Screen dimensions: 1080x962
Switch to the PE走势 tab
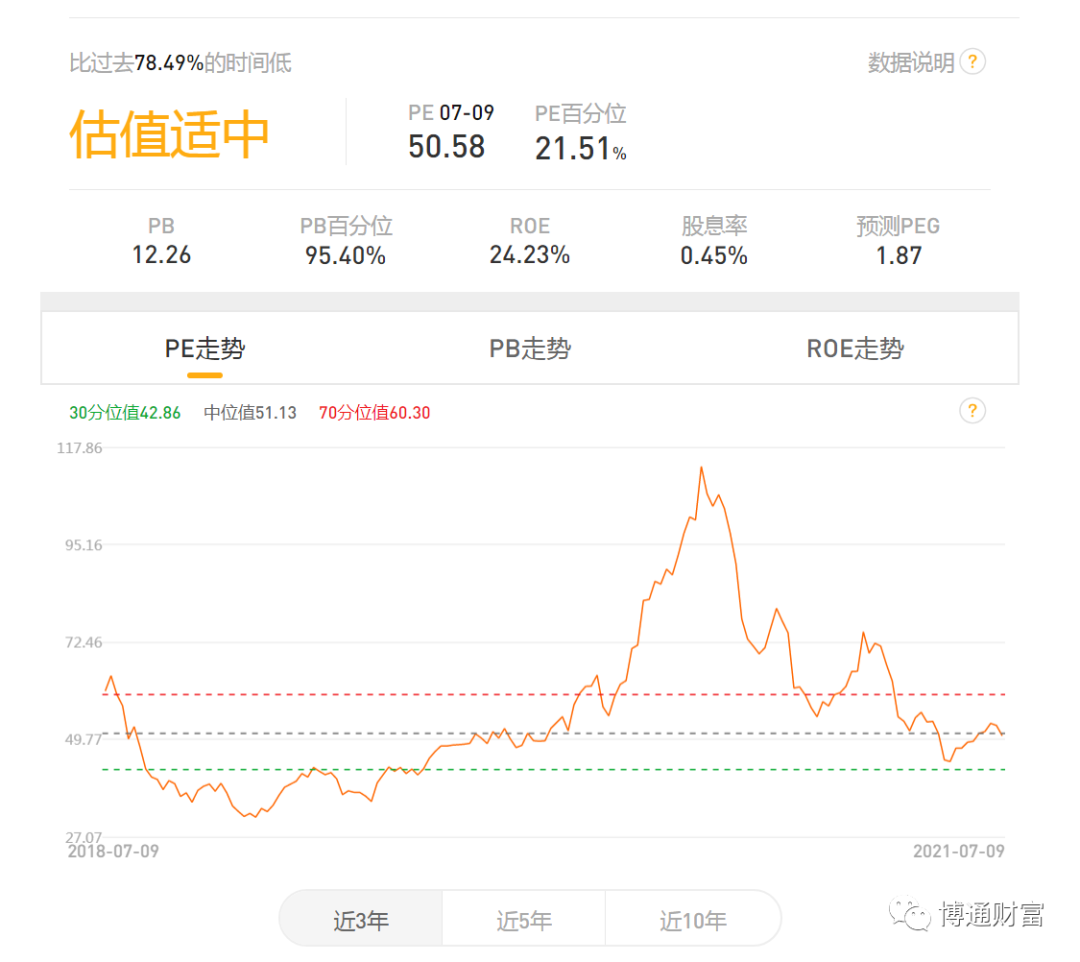(205, 348)
